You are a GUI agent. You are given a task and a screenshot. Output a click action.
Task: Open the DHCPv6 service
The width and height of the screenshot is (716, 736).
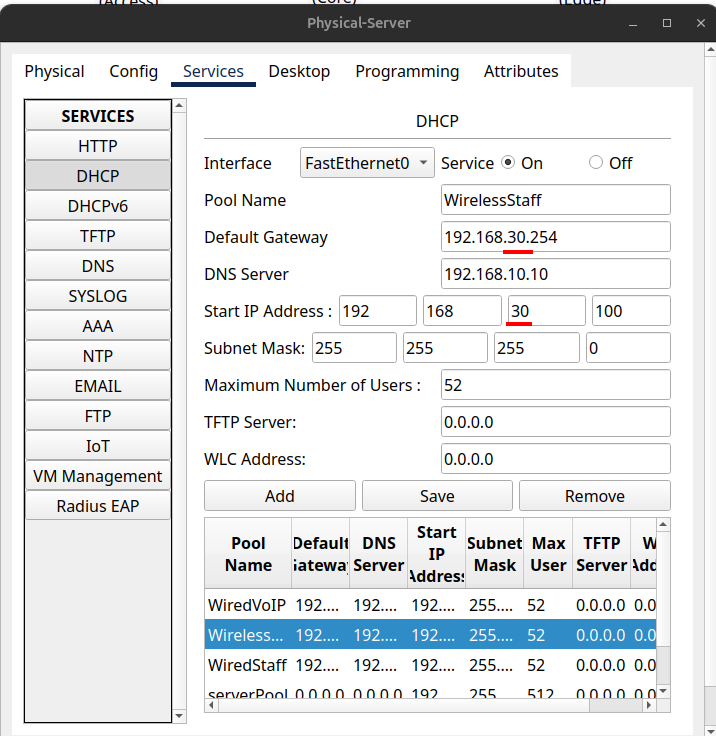click(x=98, y=206)
